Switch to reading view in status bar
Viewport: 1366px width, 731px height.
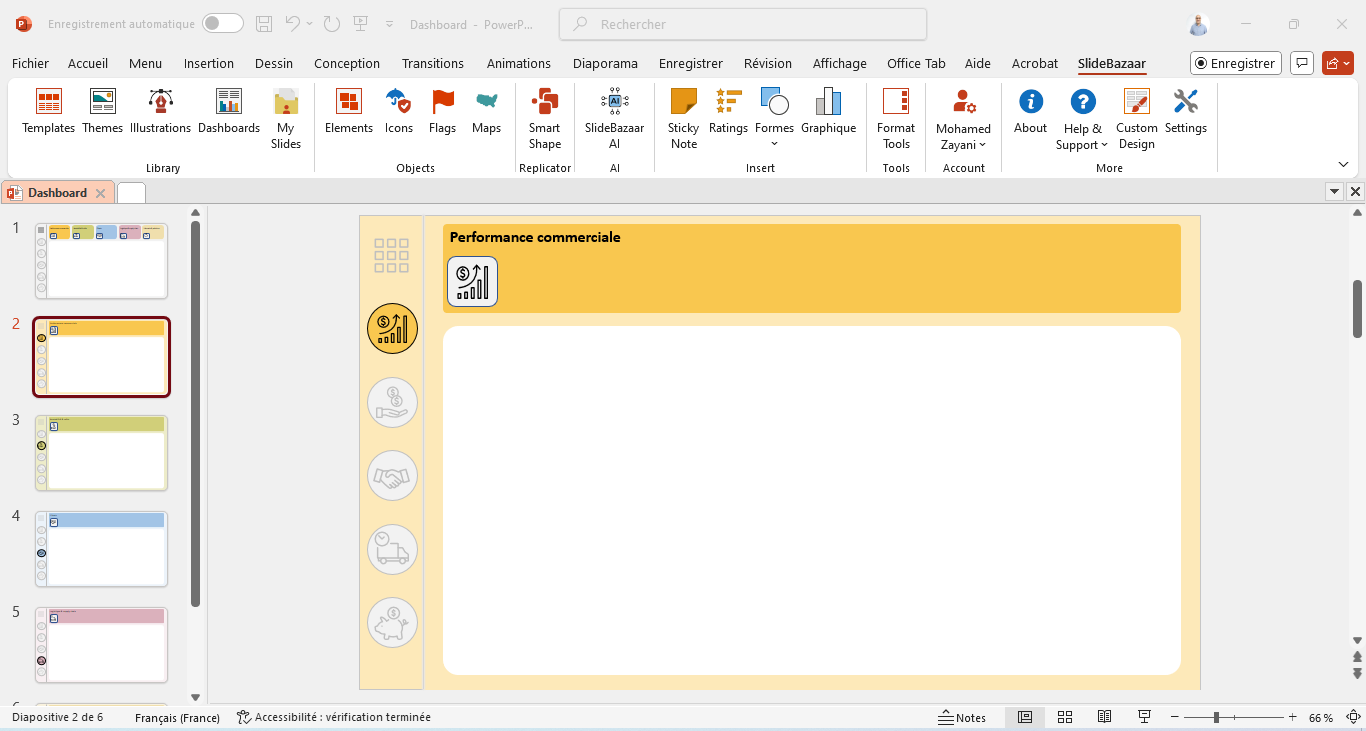1104,717
